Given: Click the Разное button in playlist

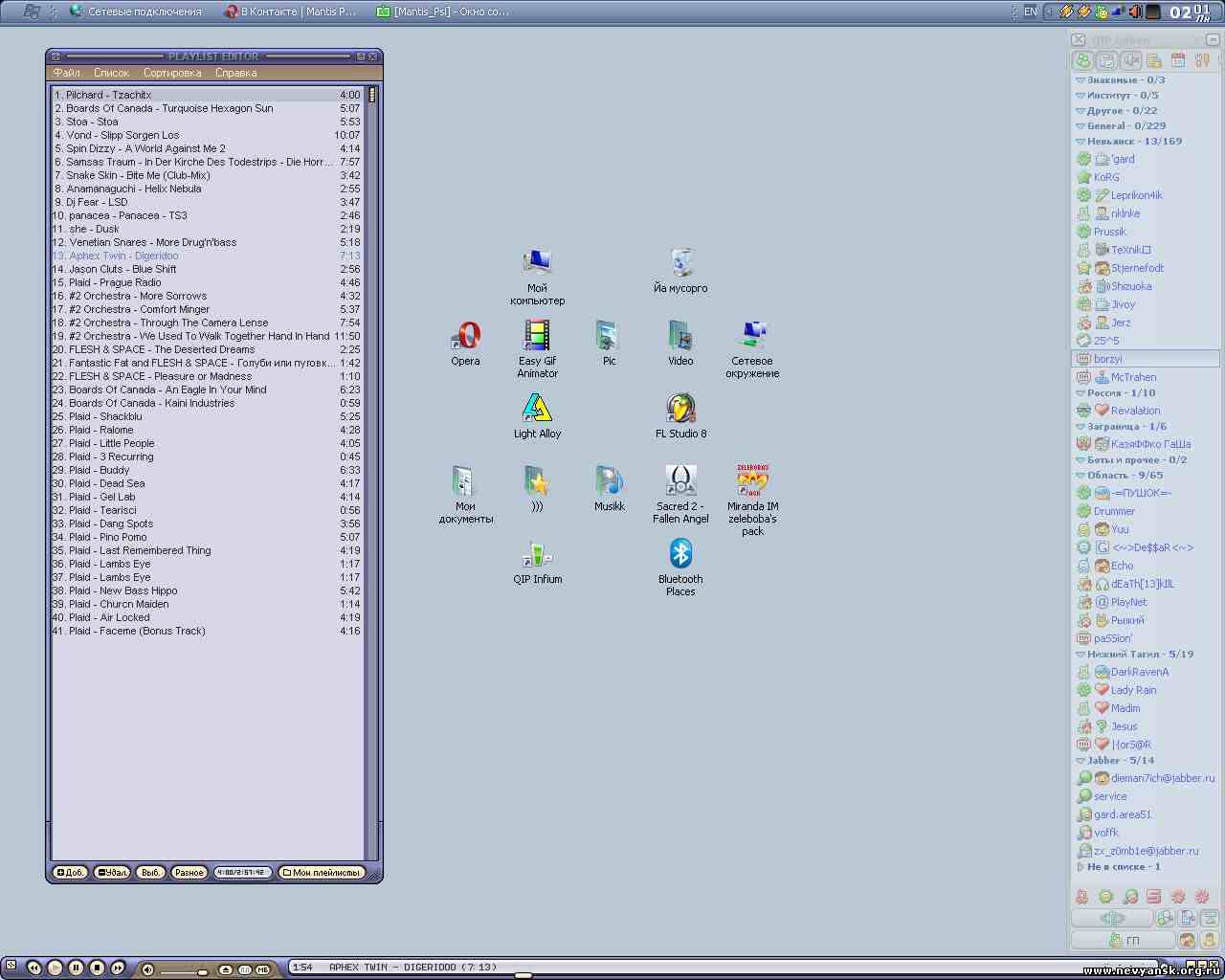Looking at the screenshot, I should pyautogui.click(x=189, y=873).
